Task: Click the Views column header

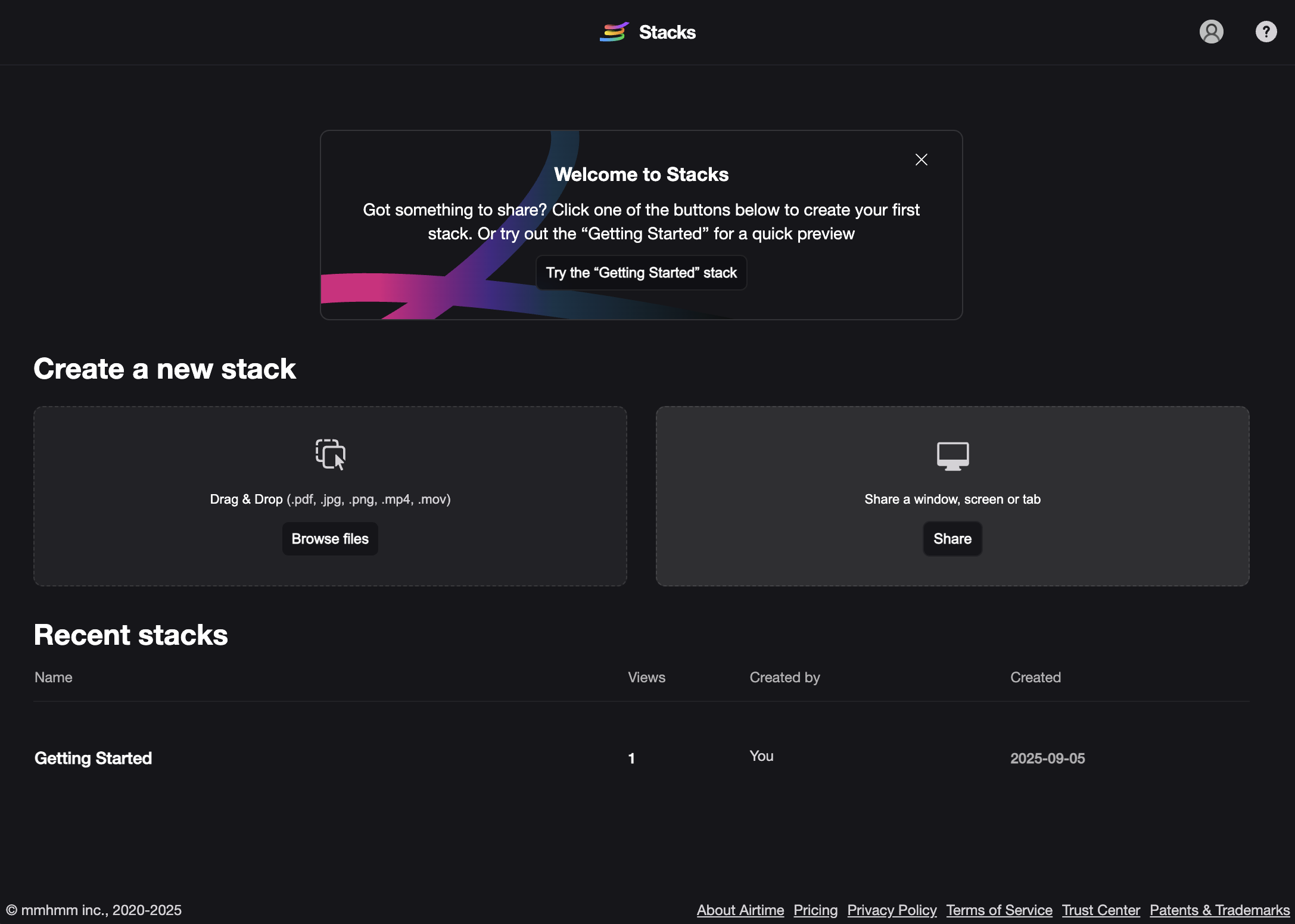Action: click(646, 678)
